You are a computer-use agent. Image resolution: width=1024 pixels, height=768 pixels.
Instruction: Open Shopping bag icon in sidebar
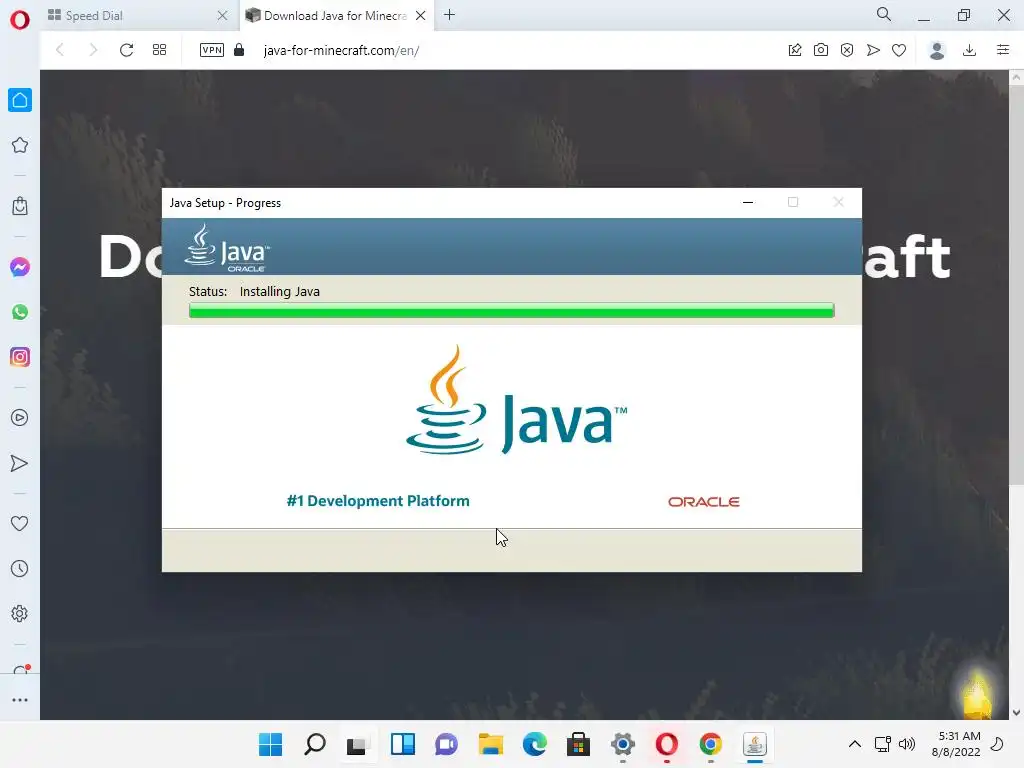click(x=20, y=206)
